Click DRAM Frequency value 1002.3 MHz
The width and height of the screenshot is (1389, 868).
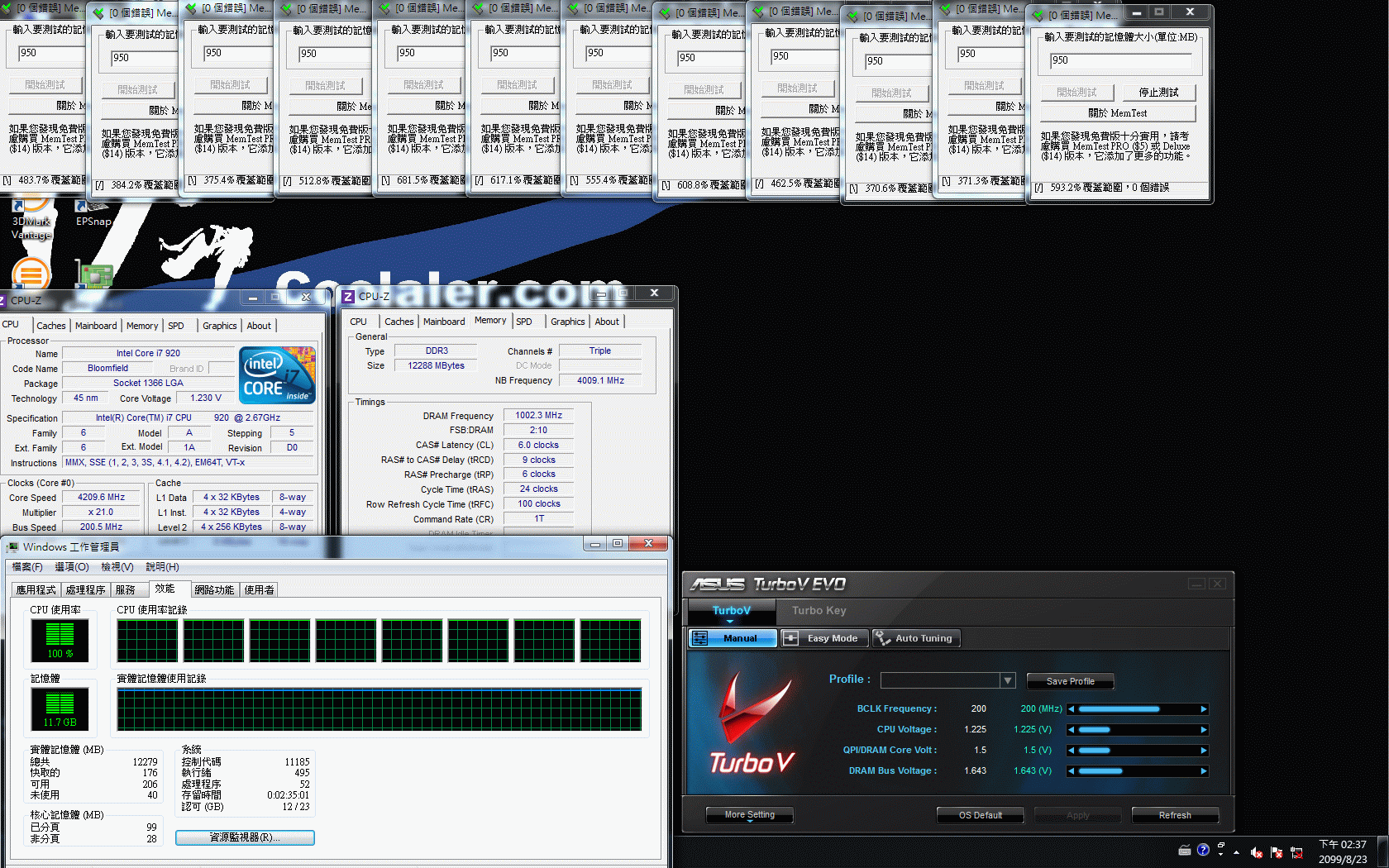538,416
